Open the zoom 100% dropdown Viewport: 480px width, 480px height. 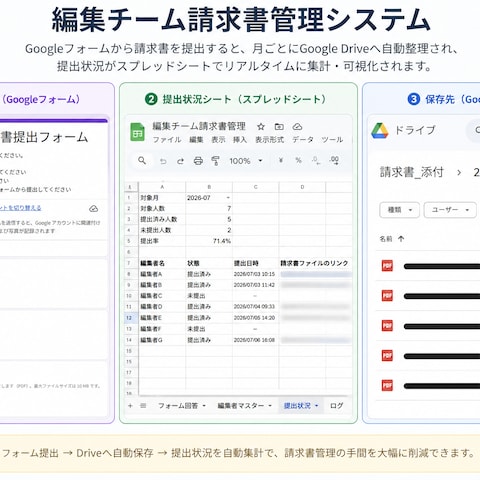click(260, 161)
